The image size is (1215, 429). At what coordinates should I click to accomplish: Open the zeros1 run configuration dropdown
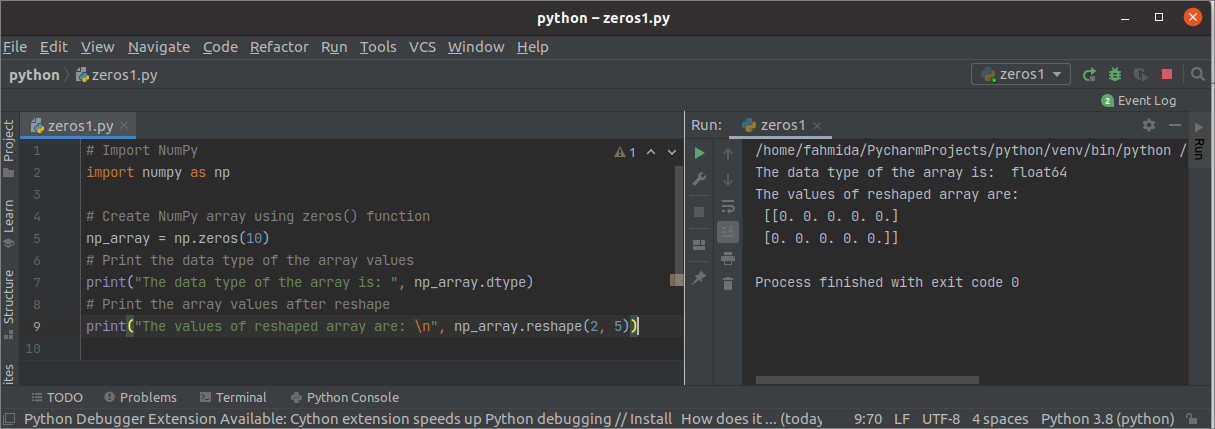pyautogui.click(x=1021, y=74)
